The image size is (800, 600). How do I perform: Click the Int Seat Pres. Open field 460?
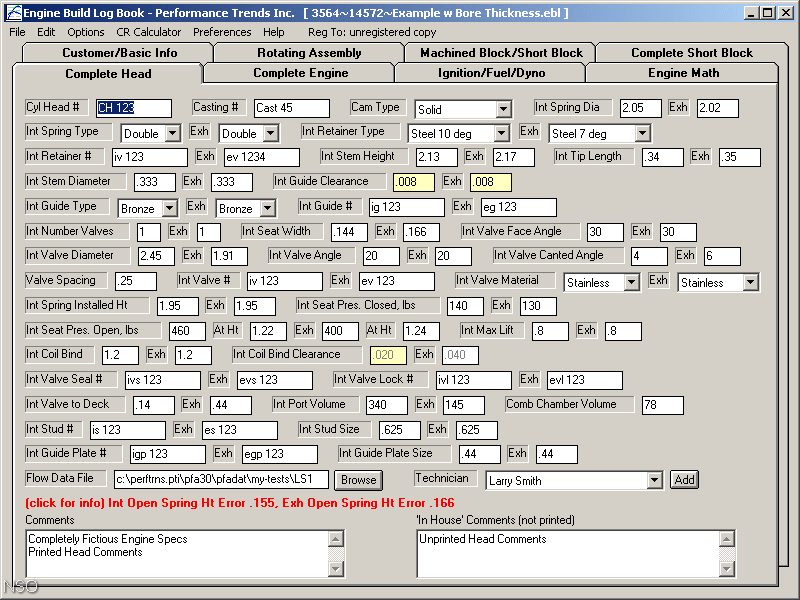click(x=187, y=331)
